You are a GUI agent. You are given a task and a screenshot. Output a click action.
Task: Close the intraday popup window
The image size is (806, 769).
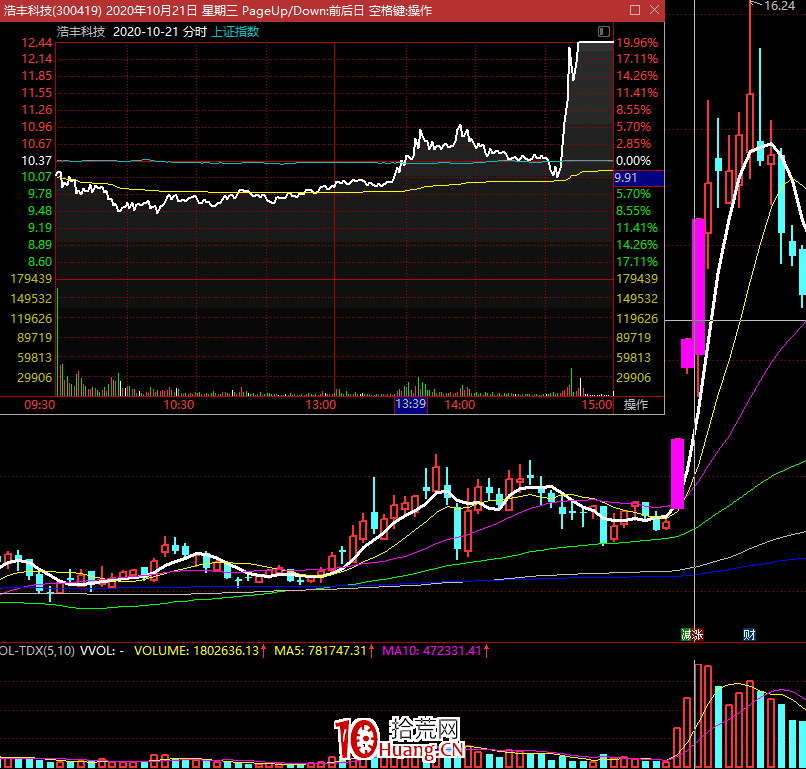tap(654, 10)
